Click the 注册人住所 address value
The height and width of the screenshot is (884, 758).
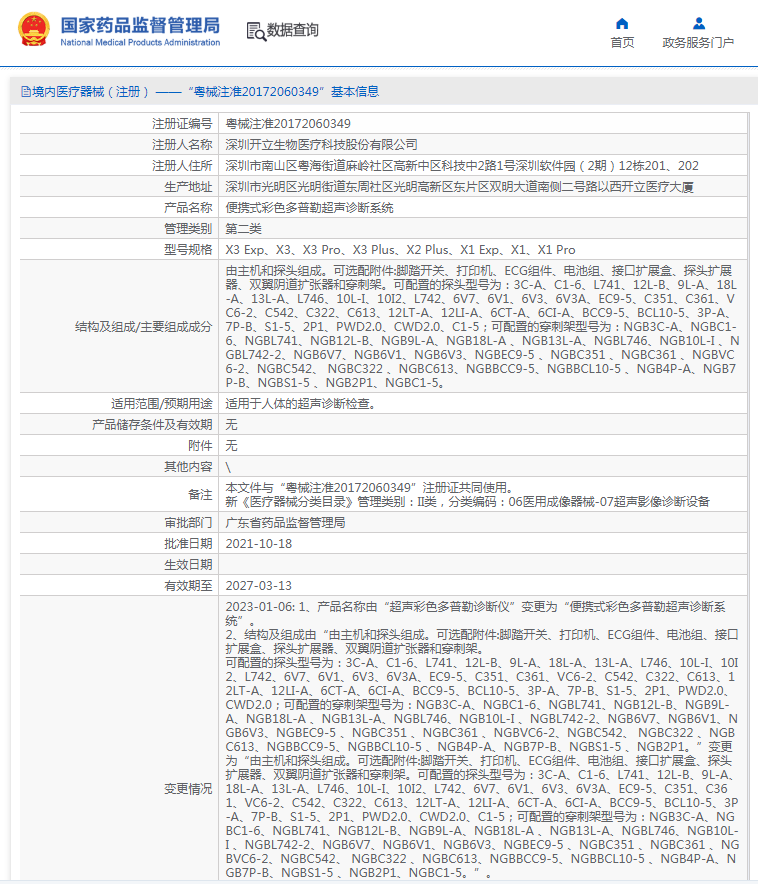(x=462, y=166)
